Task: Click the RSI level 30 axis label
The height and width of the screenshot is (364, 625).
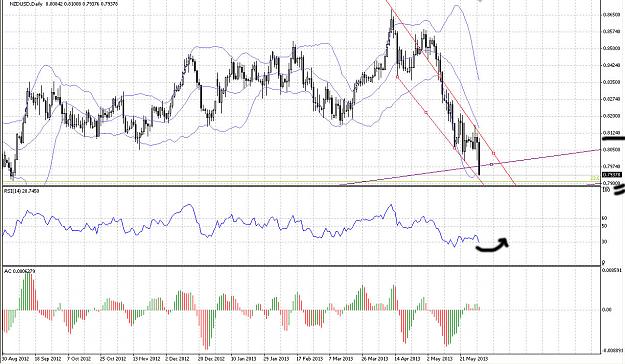Action: click(x=605, y=242)
